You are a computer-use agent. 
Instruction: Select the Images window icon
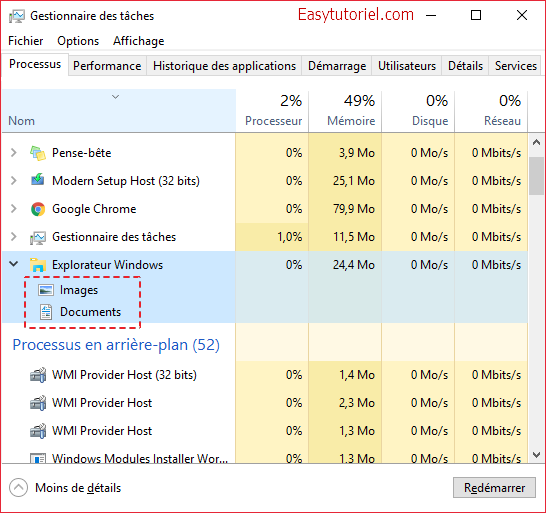46,290
